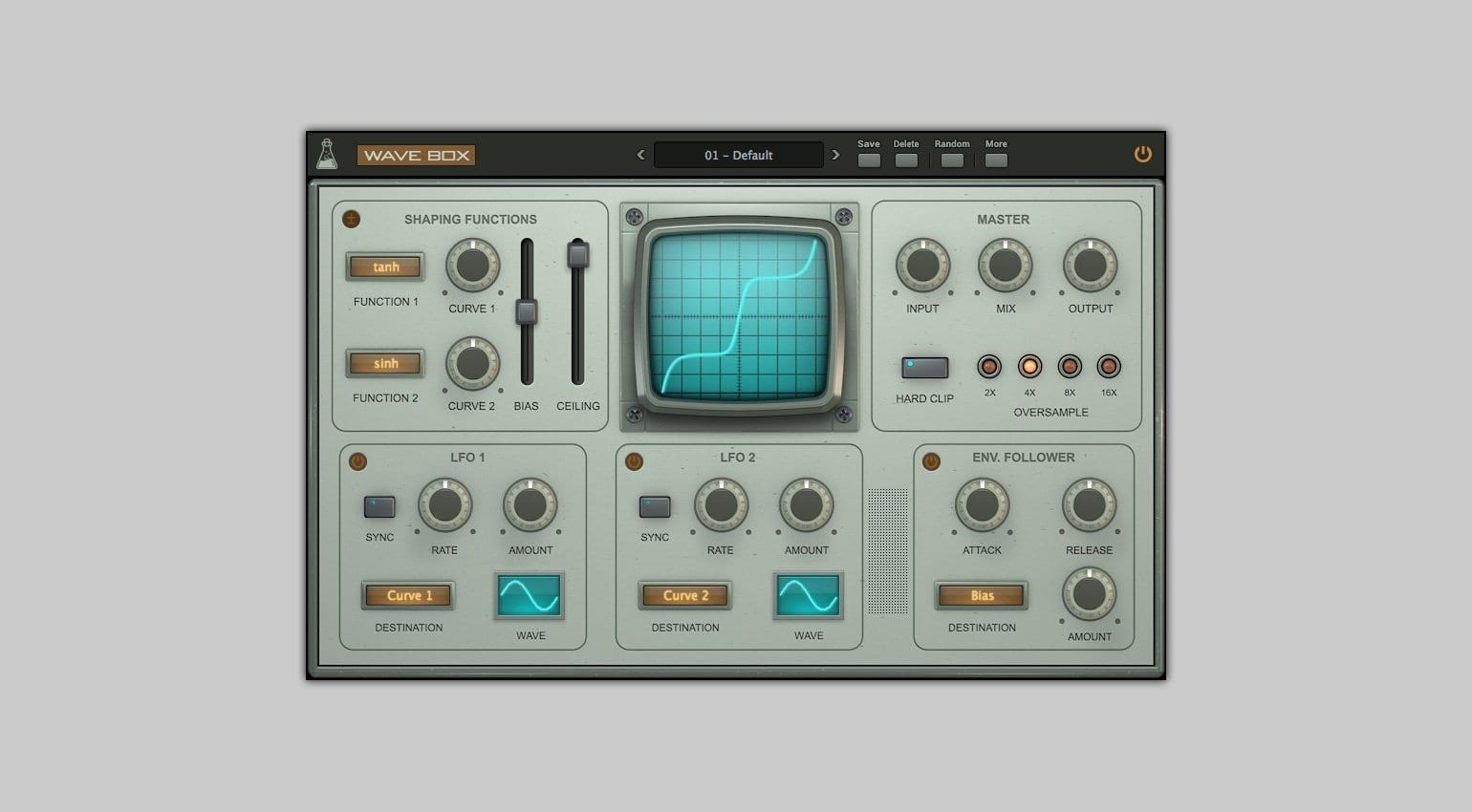Click the Save preset button
This screenshot has height=812, width=1472.
point(868,160)
